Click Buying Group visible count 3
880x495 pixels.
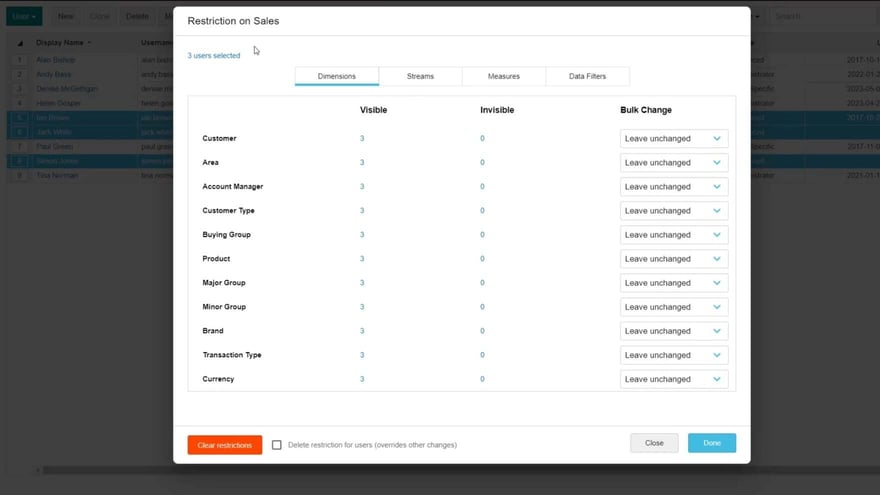[362, 235]
